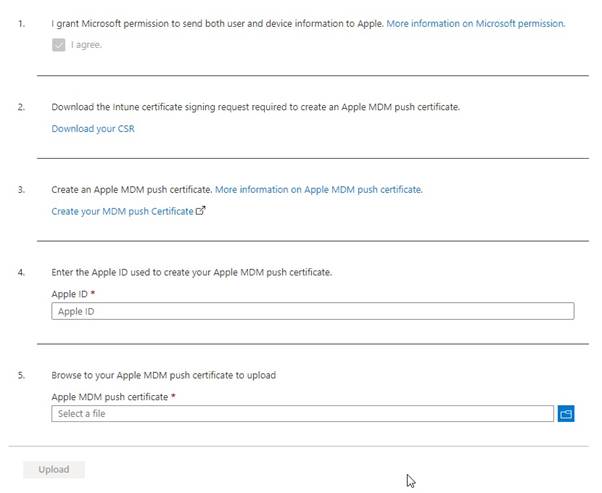Viewport: 602px width, 493px height.
Task: Click the step number 1 marker
Action: [x=21, y=22]
